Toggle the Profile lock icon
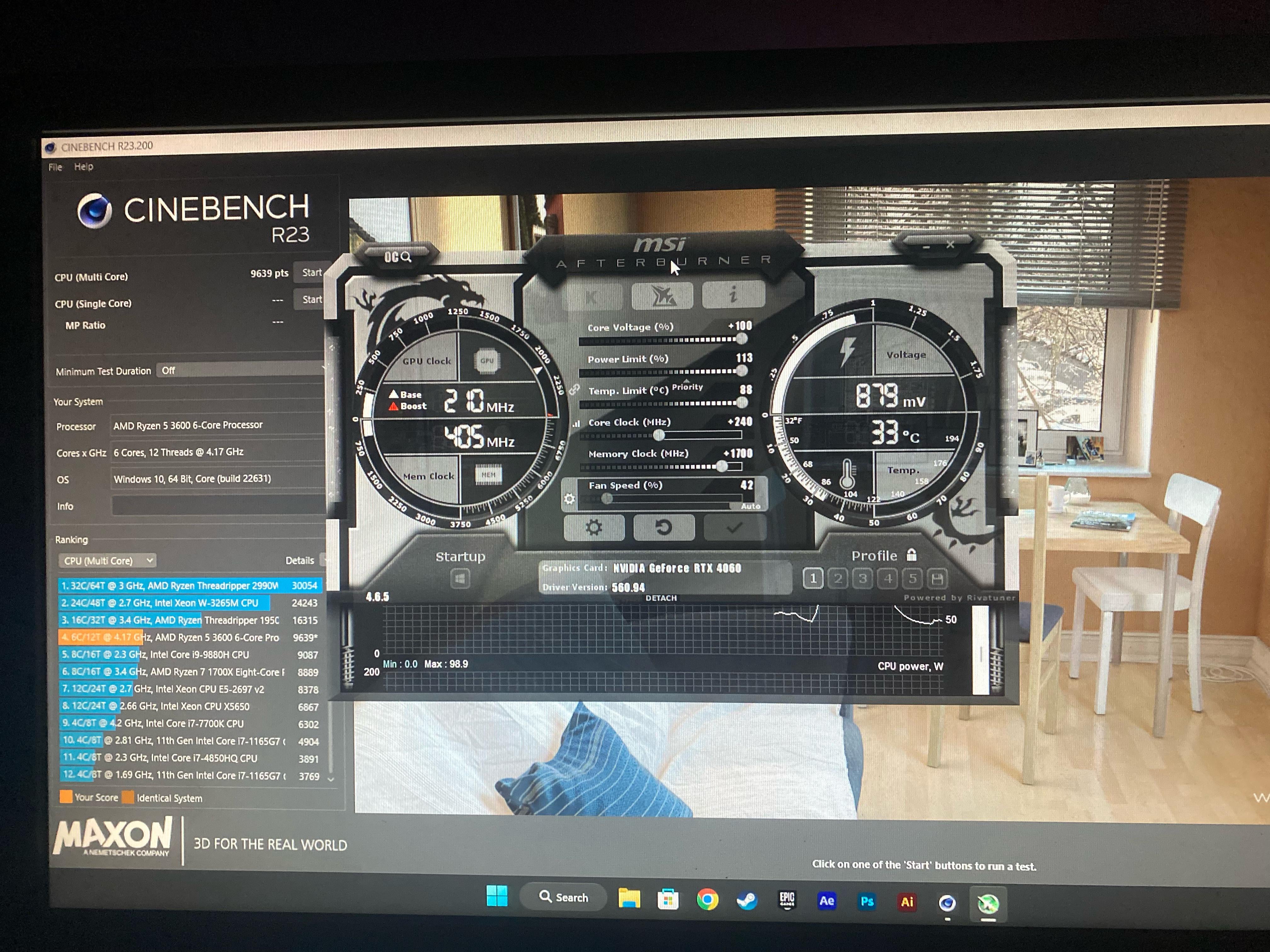The image size is (1270, 952). 912,554
